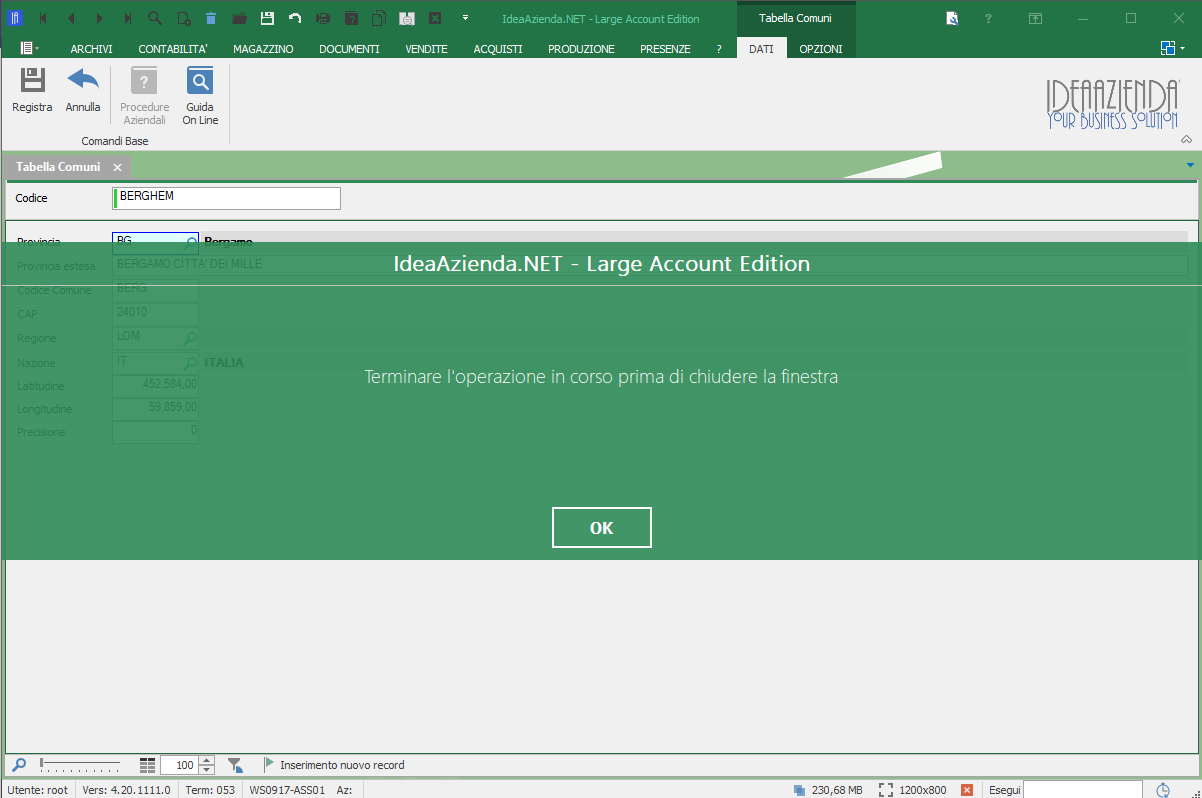Switch to the OPZIONI ribbon tab
The height and width of the screenshot is (798, 1202).
click(821, 49)
